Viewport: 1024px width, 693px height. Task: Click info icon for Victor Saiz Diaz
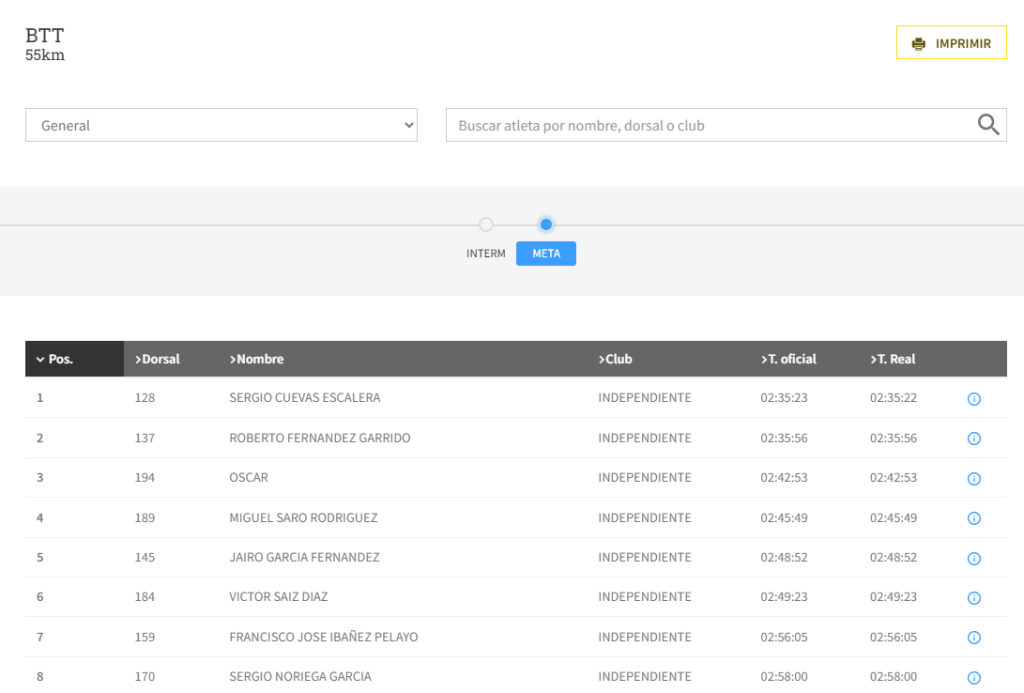[974, 598]
